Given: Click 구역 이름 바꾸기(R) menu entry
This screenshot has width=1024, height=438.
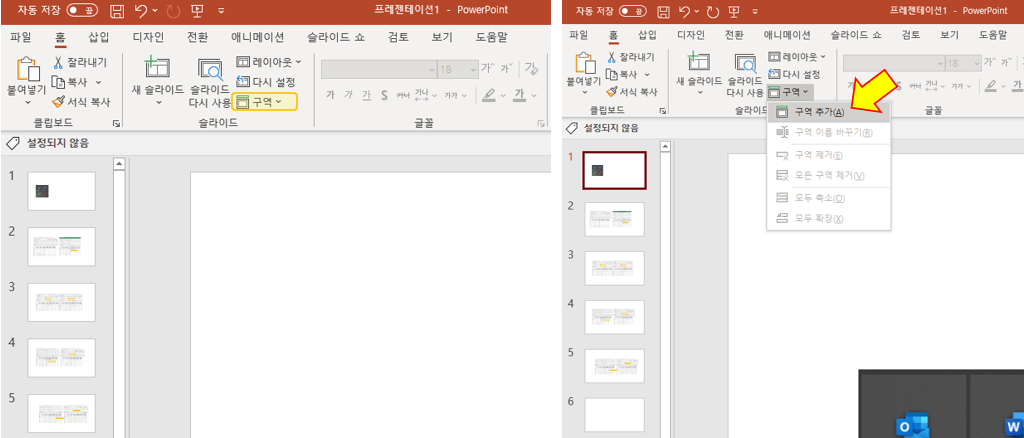Looking at the screenshot, I should click(828, 133).
